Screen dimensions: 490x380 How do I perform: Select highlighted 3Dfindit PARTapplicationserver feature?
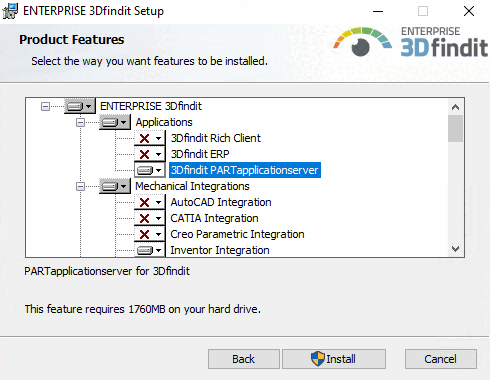[x=245, y=170]
